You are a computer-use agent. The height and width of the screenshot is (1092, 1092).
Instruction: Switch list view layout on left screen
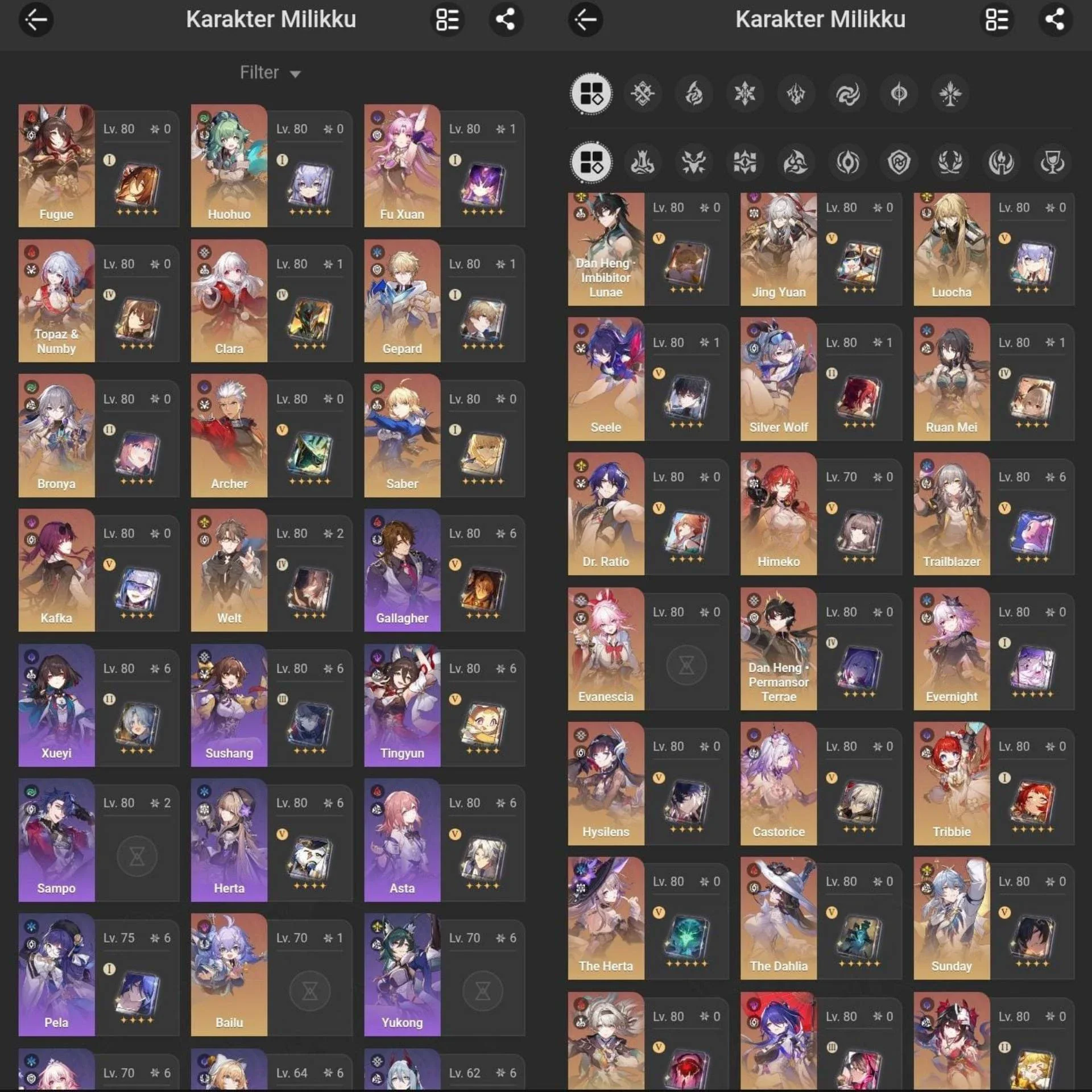coord(448,20)
